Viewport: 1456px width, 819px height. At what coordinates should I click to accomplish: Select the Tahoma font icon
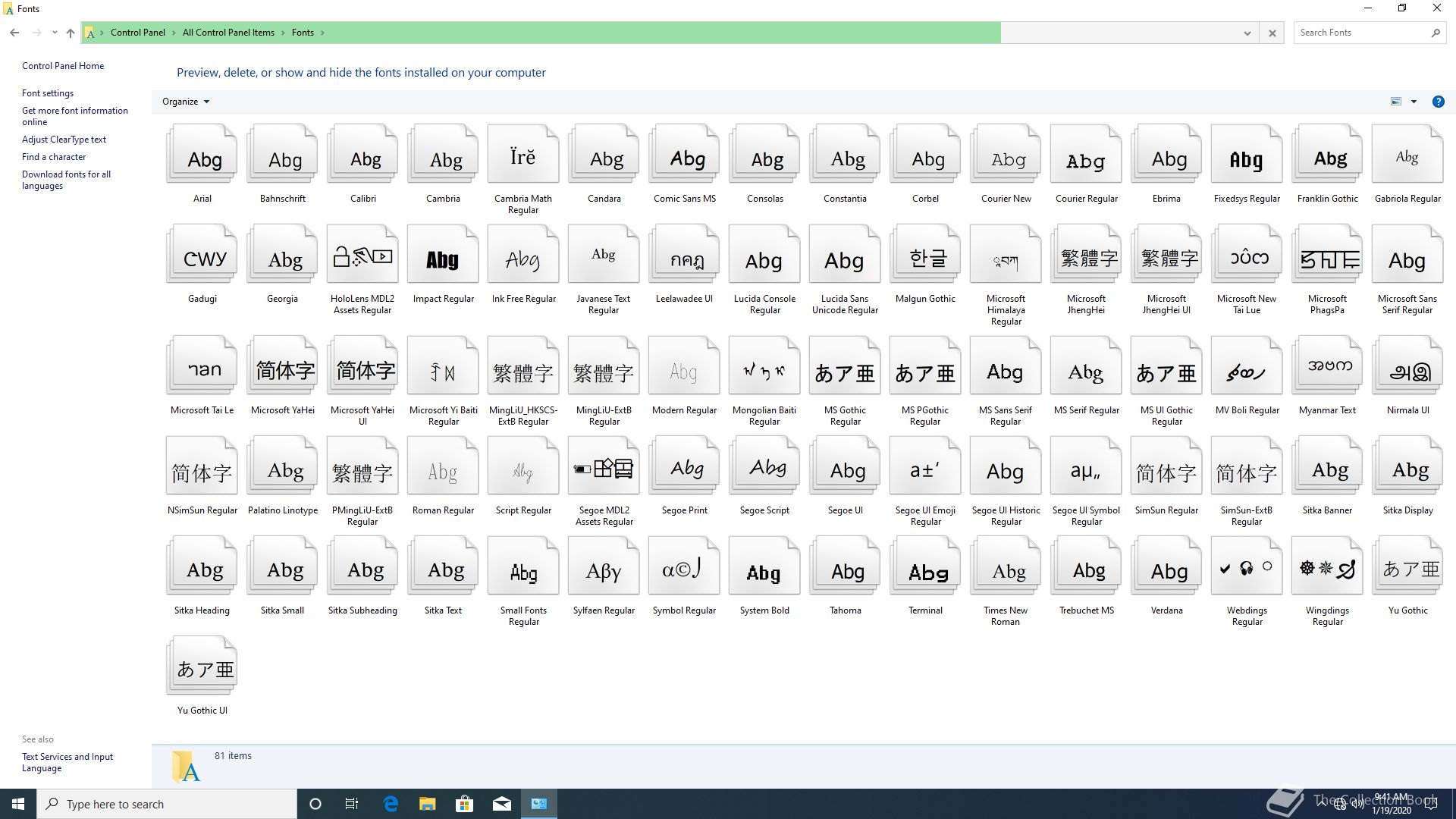846,567
